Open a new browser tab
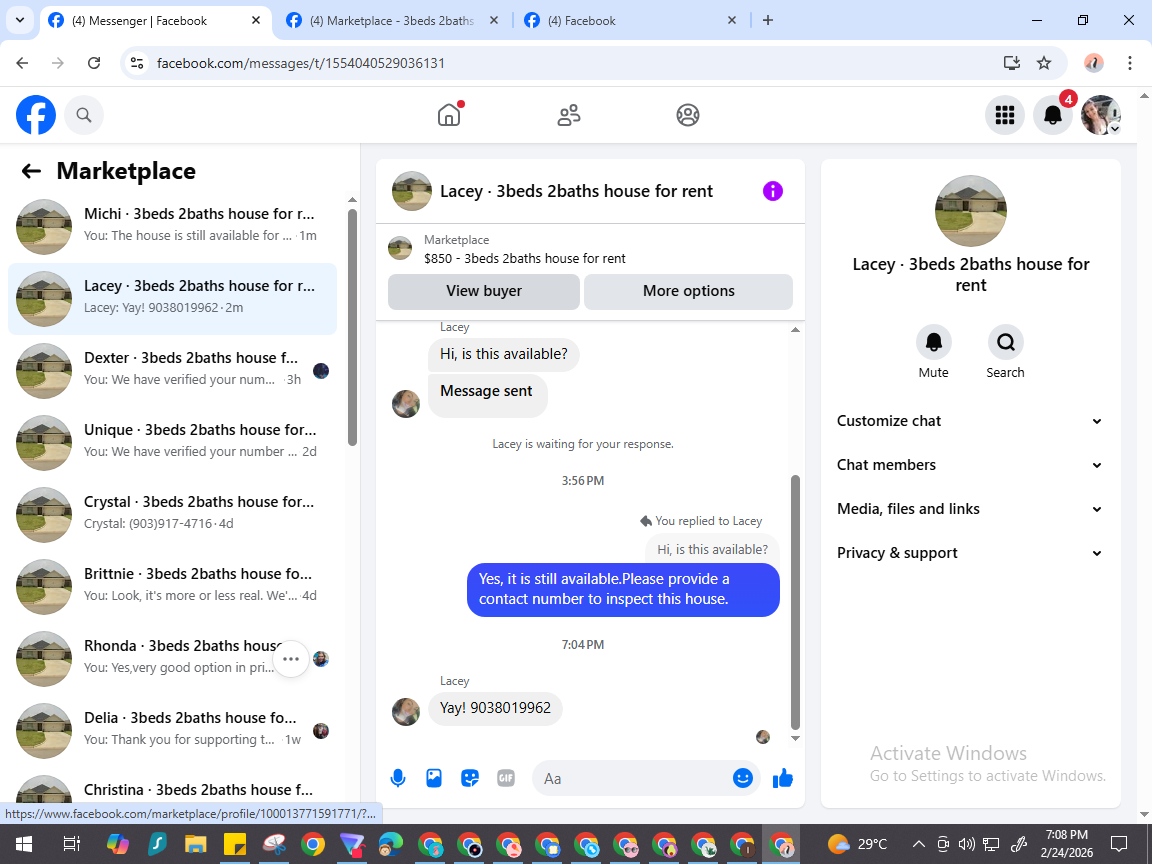Image resolution: width=1152 pixels, height=864 pixels. click(x=768, y=21)
